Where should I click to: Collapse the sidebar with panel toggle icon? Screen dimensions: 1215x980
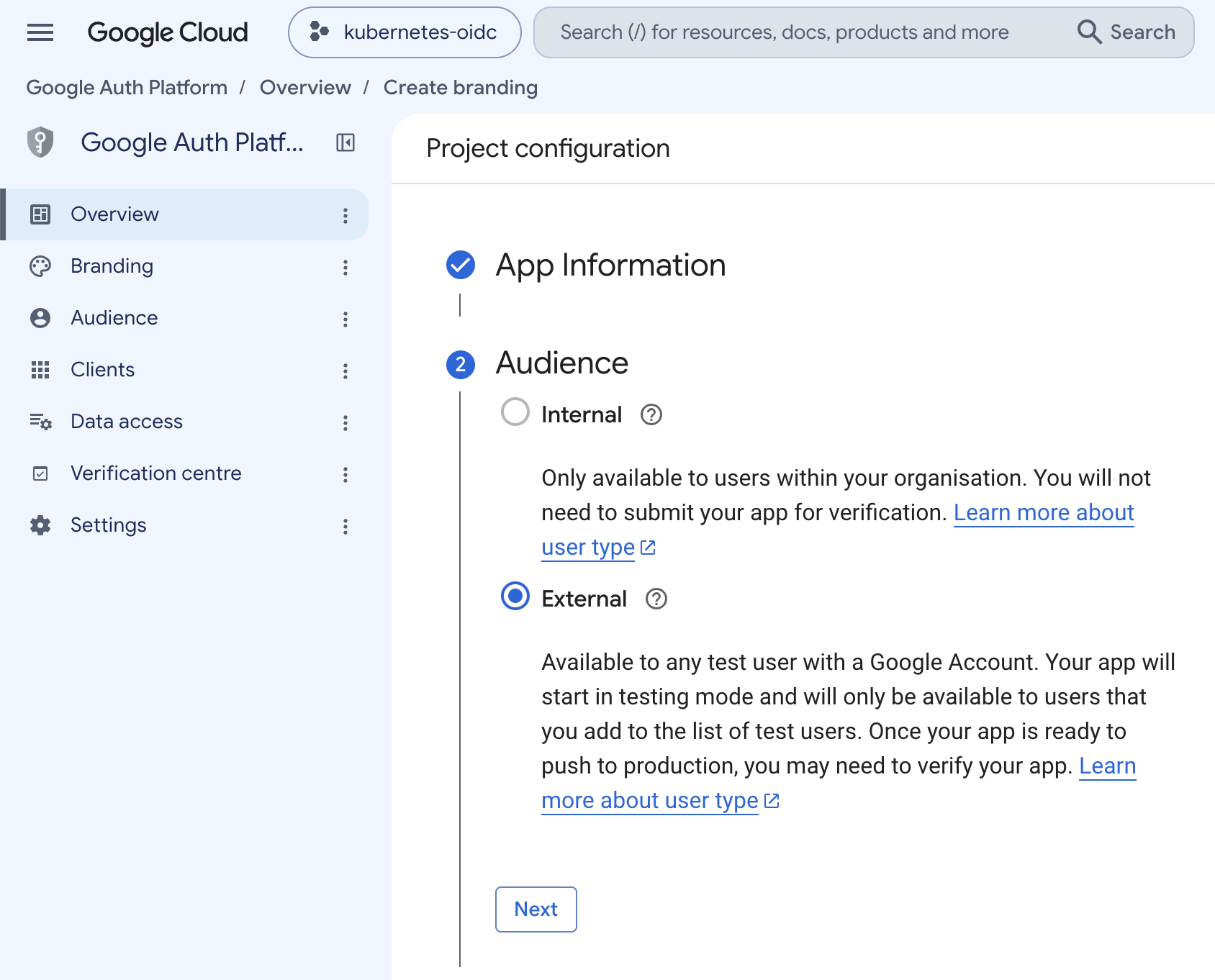(x=345, y=142)
